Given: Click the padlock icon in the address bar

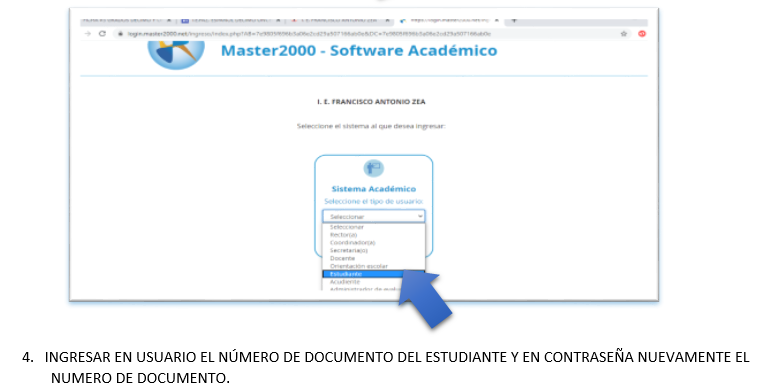Looking at the screenshot, I should pos(120,34).
